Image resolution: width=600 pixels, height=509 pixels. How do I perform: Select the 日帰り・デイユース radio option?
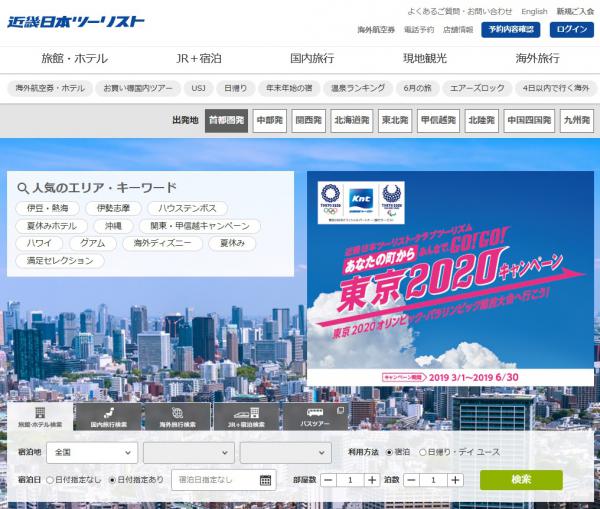click(x=423, y=452)
